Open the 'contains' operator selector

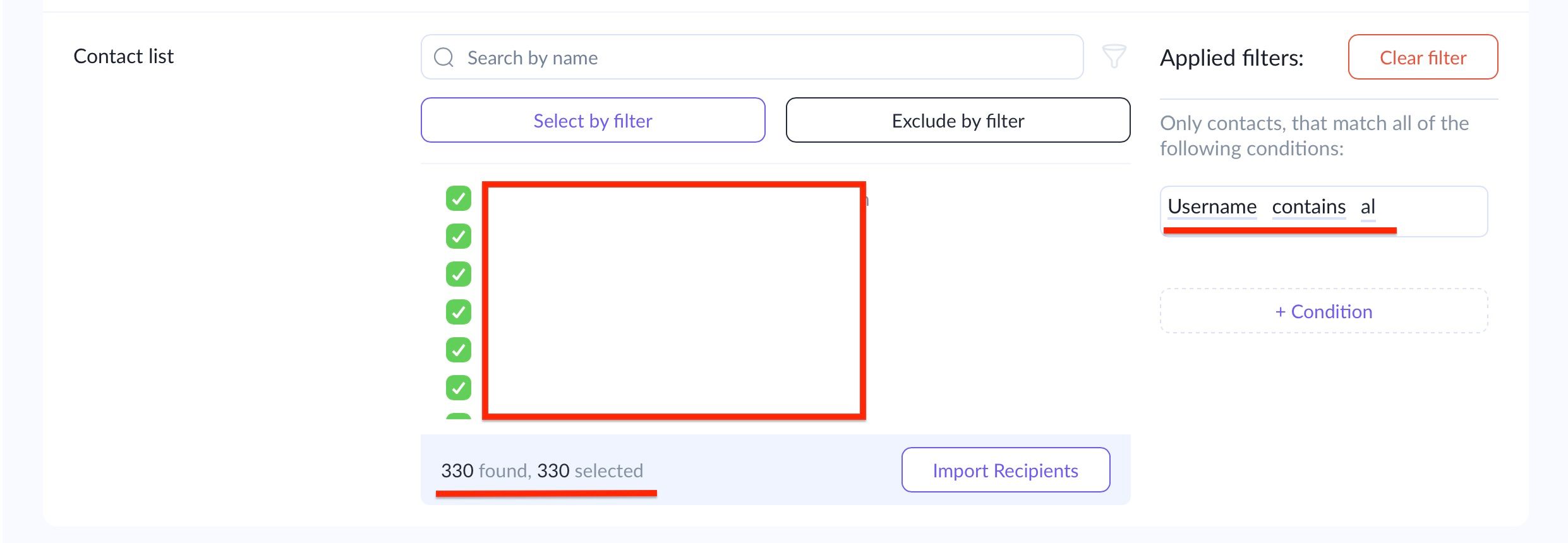pos(1308,206)
